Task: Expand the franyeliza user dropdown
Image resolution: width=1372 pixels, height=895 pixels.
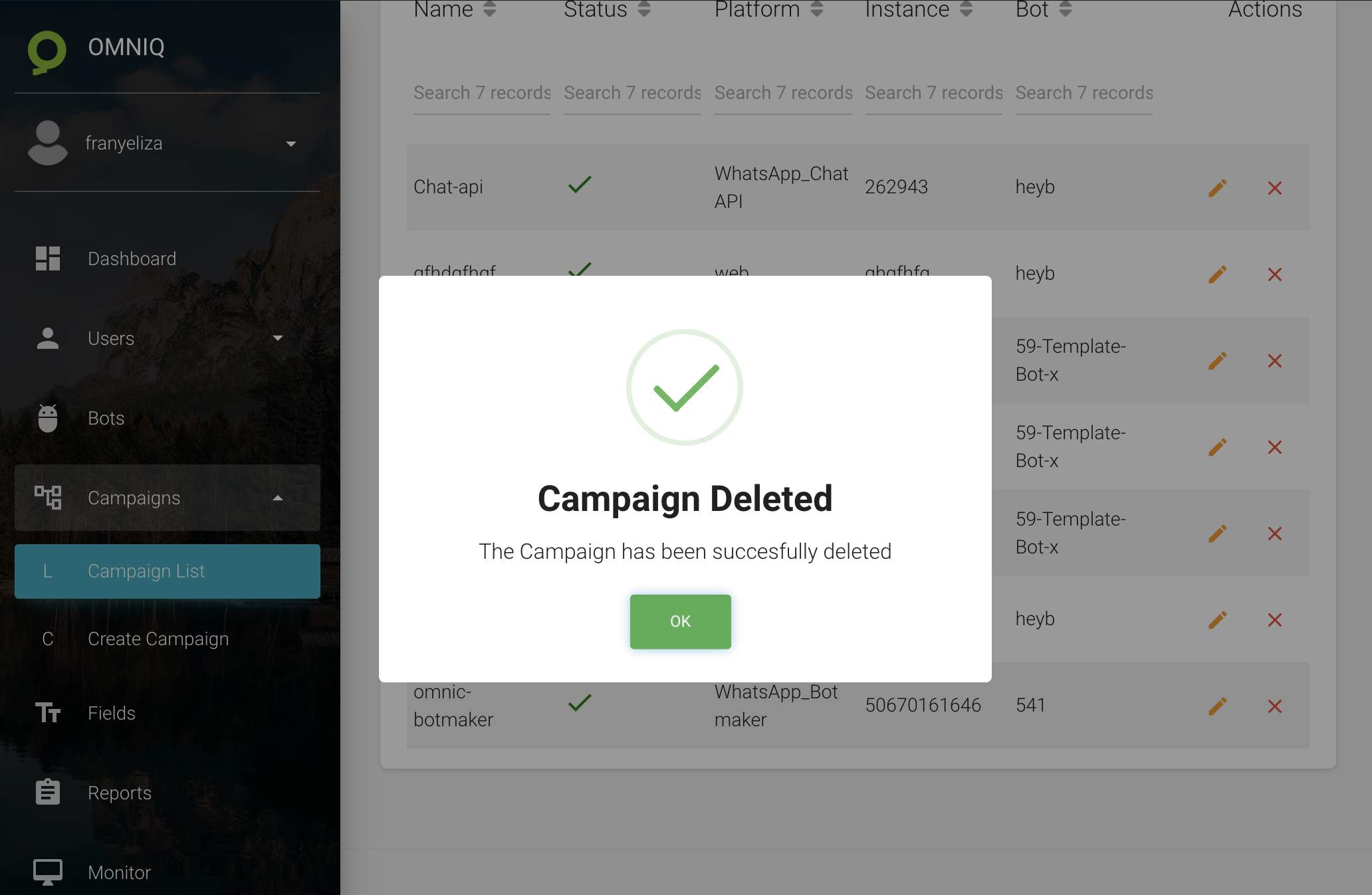Action: click(x=290, y=144)
